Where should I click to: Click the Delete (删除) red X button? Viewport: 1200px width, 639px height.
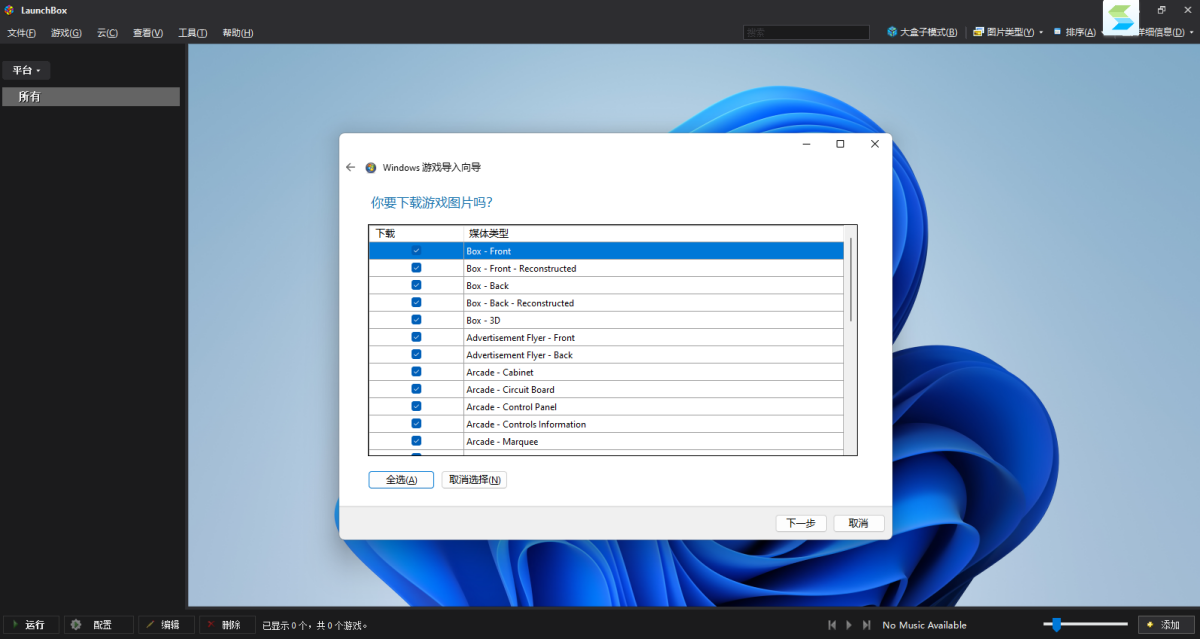[x=226, y=625]
